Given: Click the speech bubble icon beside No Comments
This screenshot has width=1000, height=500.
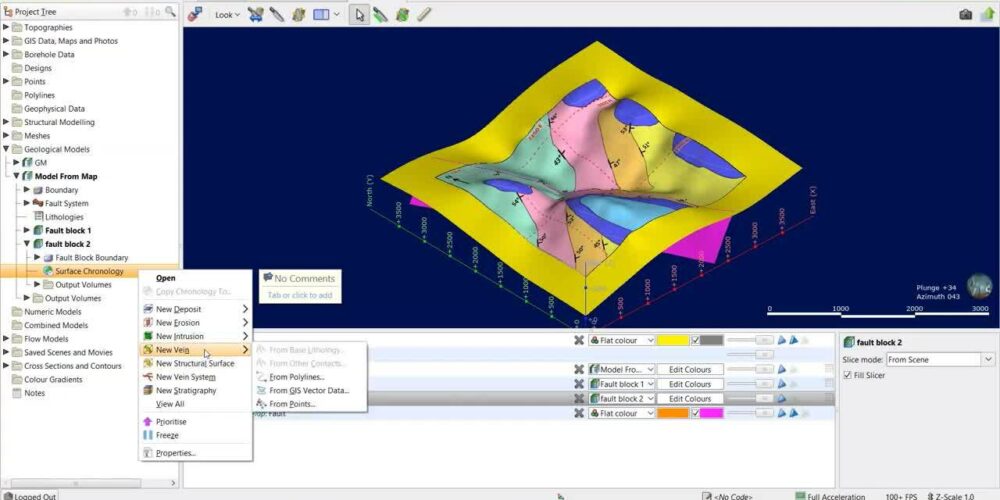Looking at the screenshot, I should click(268, 278).
